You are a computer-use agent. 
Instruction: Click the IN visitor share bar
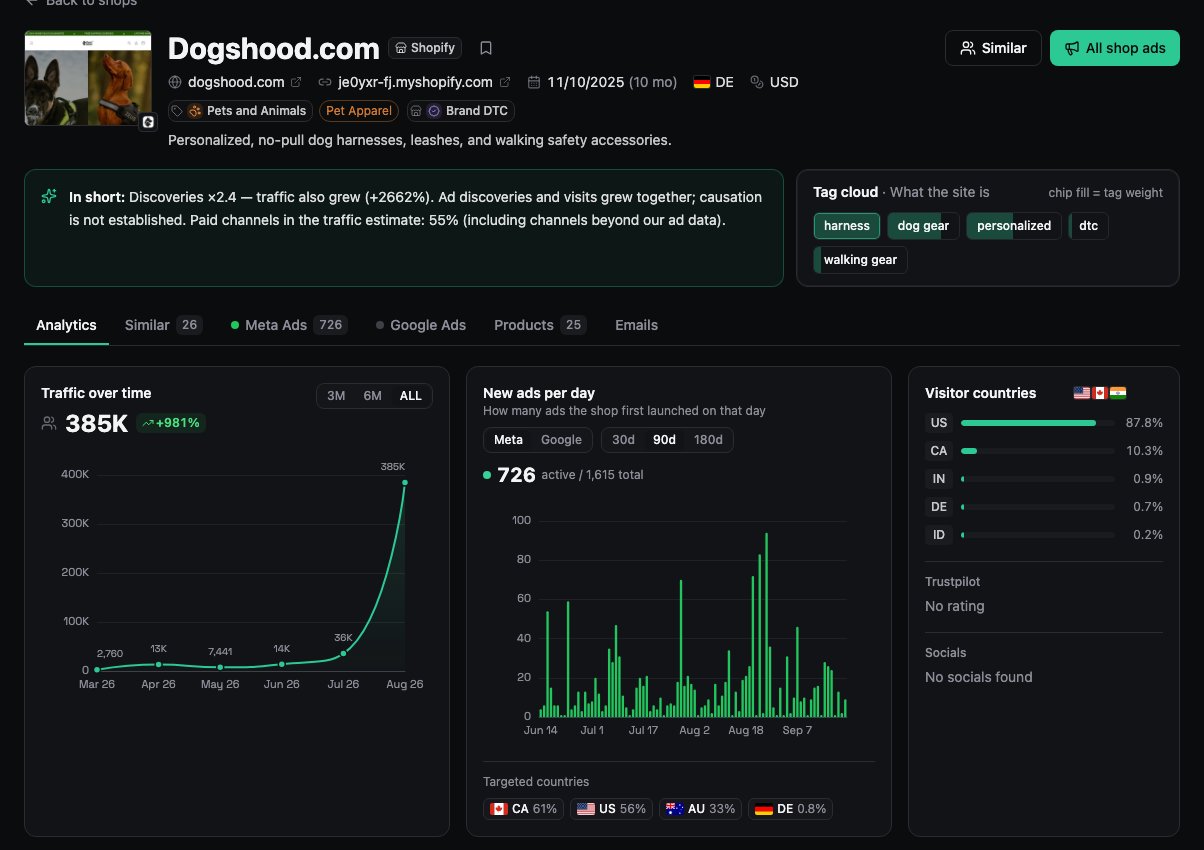coord(1037,479)
